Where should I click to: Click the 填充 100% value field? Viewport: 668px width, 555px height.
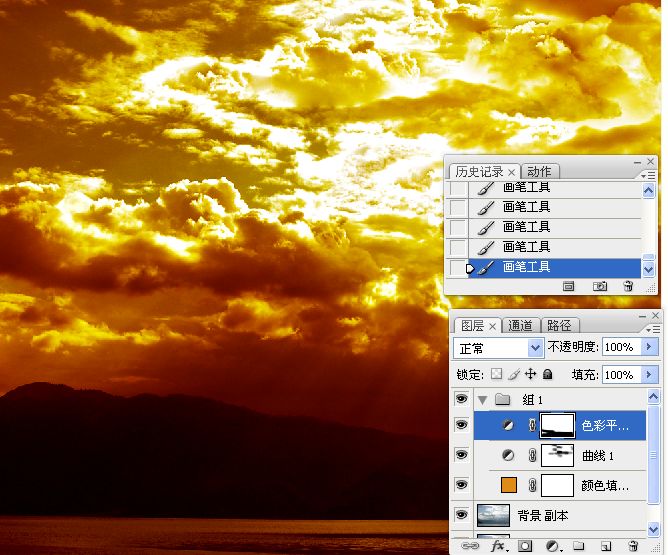click(x=622, y=374)
